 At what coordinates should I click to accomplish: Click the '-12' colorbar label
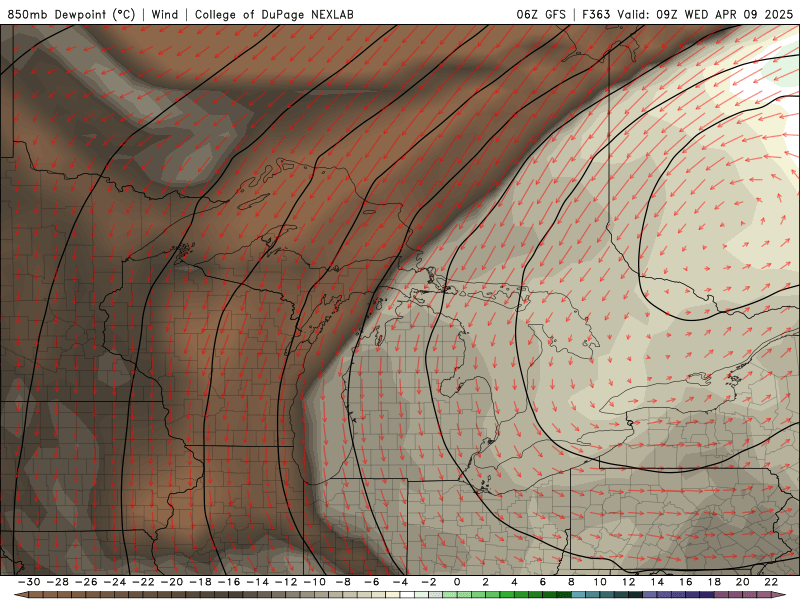(286, 582)
